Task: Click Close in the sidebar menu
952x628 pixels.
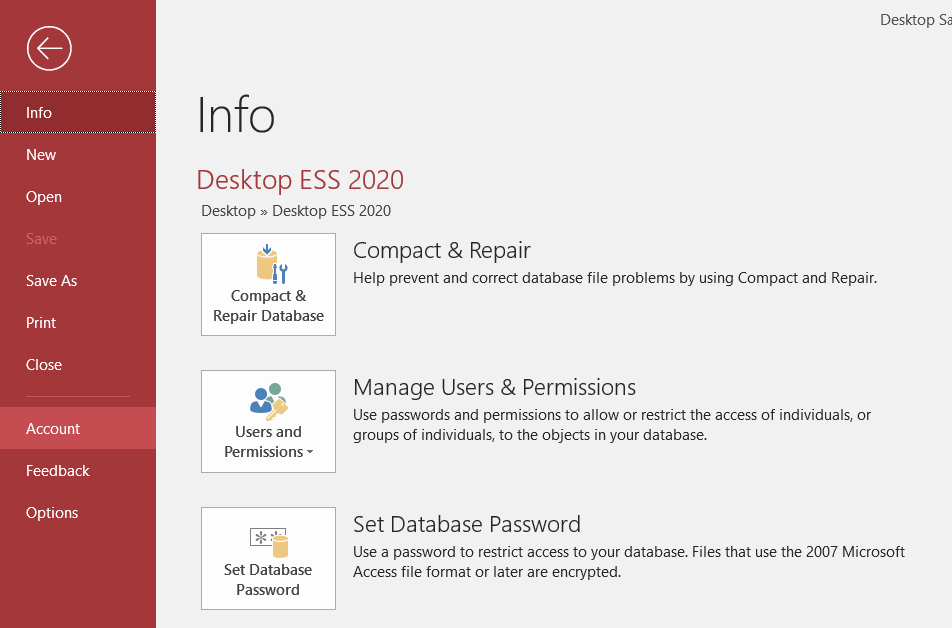Action: [78, 364]
